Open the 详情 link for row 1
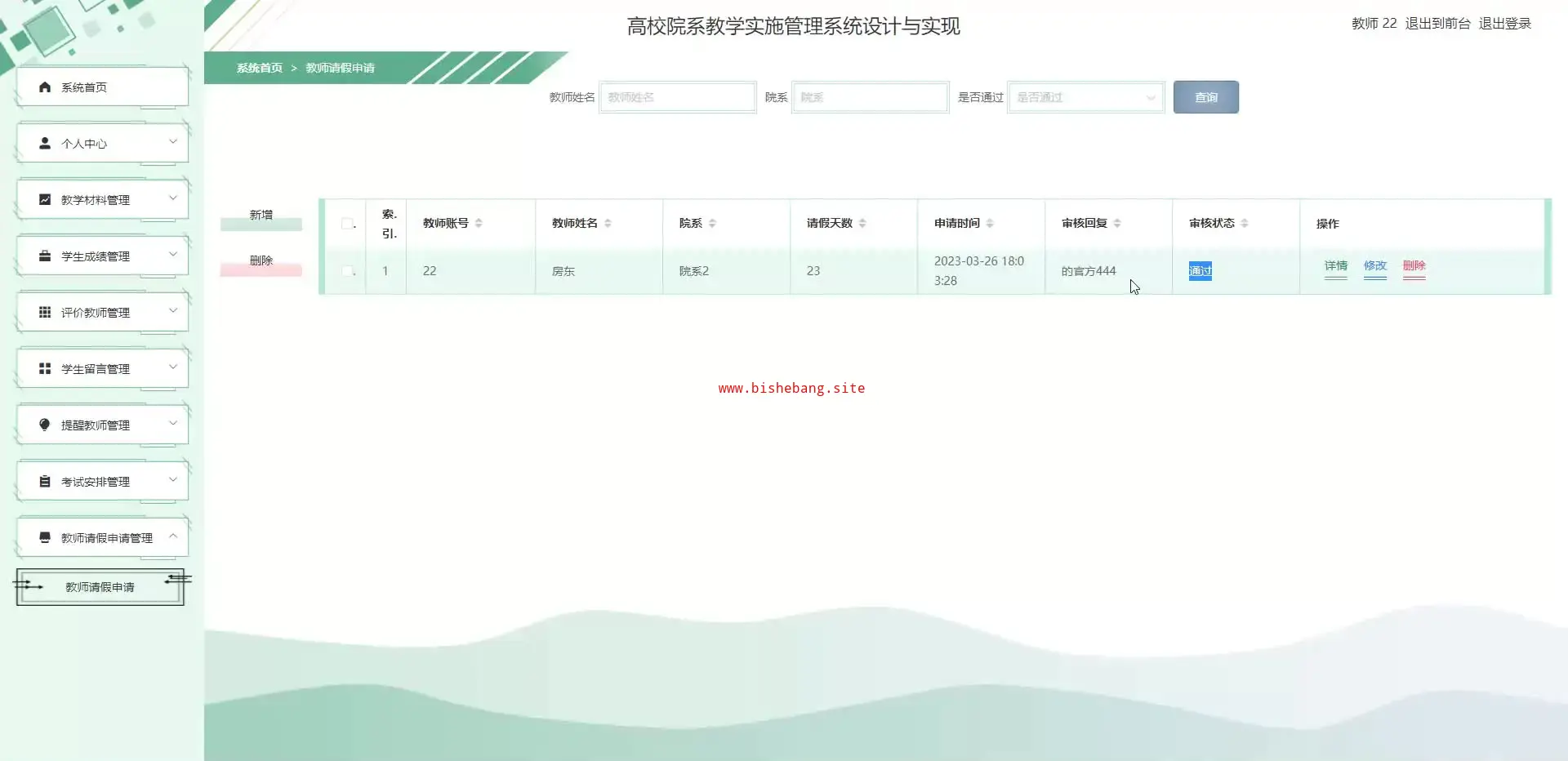 pos(1335,266)
